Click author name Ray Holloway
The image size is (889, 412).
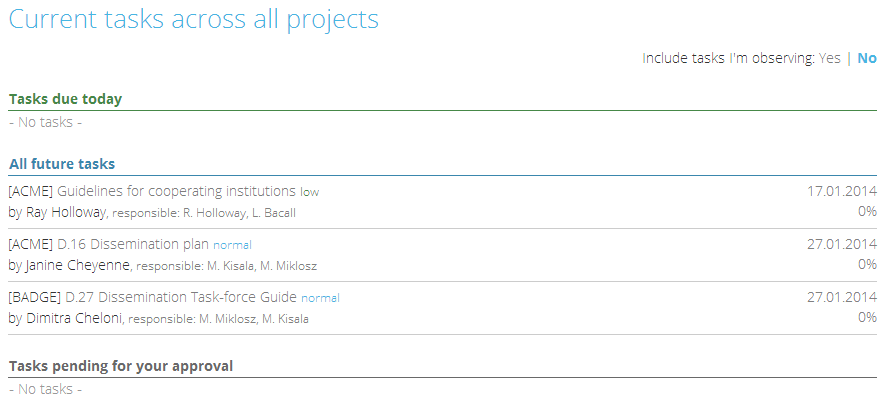click(x=65, y=212)
